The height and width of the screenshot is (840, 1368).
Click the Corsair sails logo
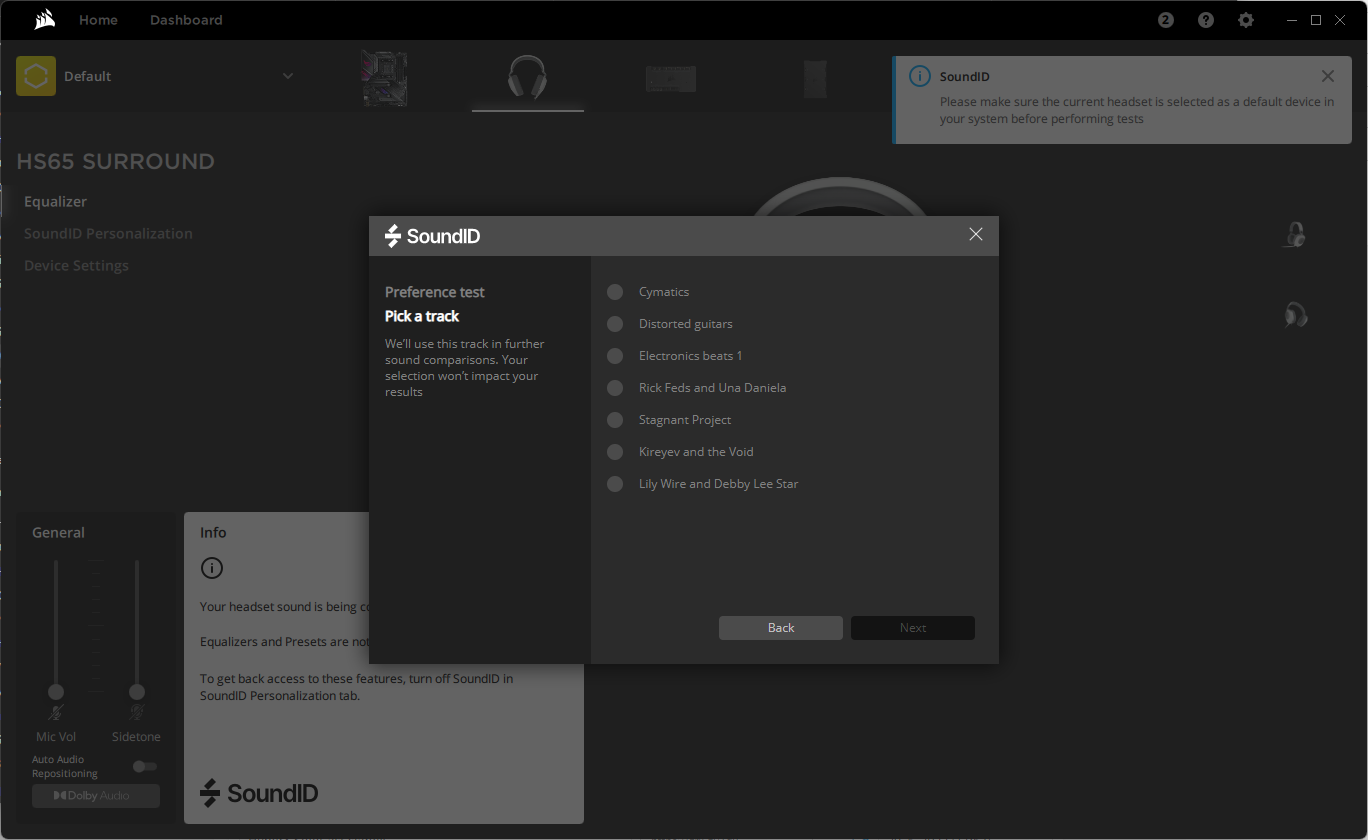[x=44, y=20]
